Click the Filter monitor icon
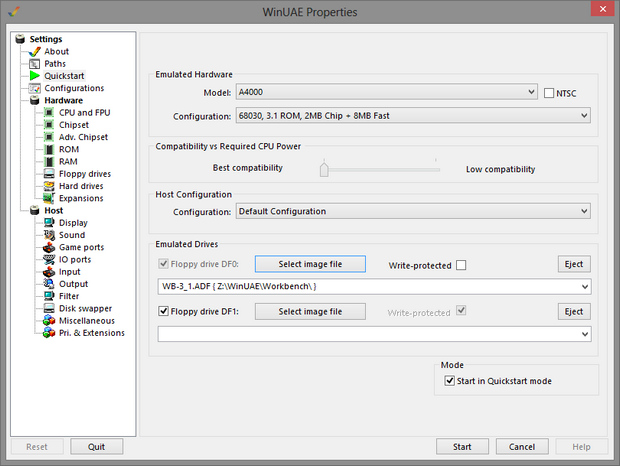This screenshot has width=620, height=466. (49, 296)
